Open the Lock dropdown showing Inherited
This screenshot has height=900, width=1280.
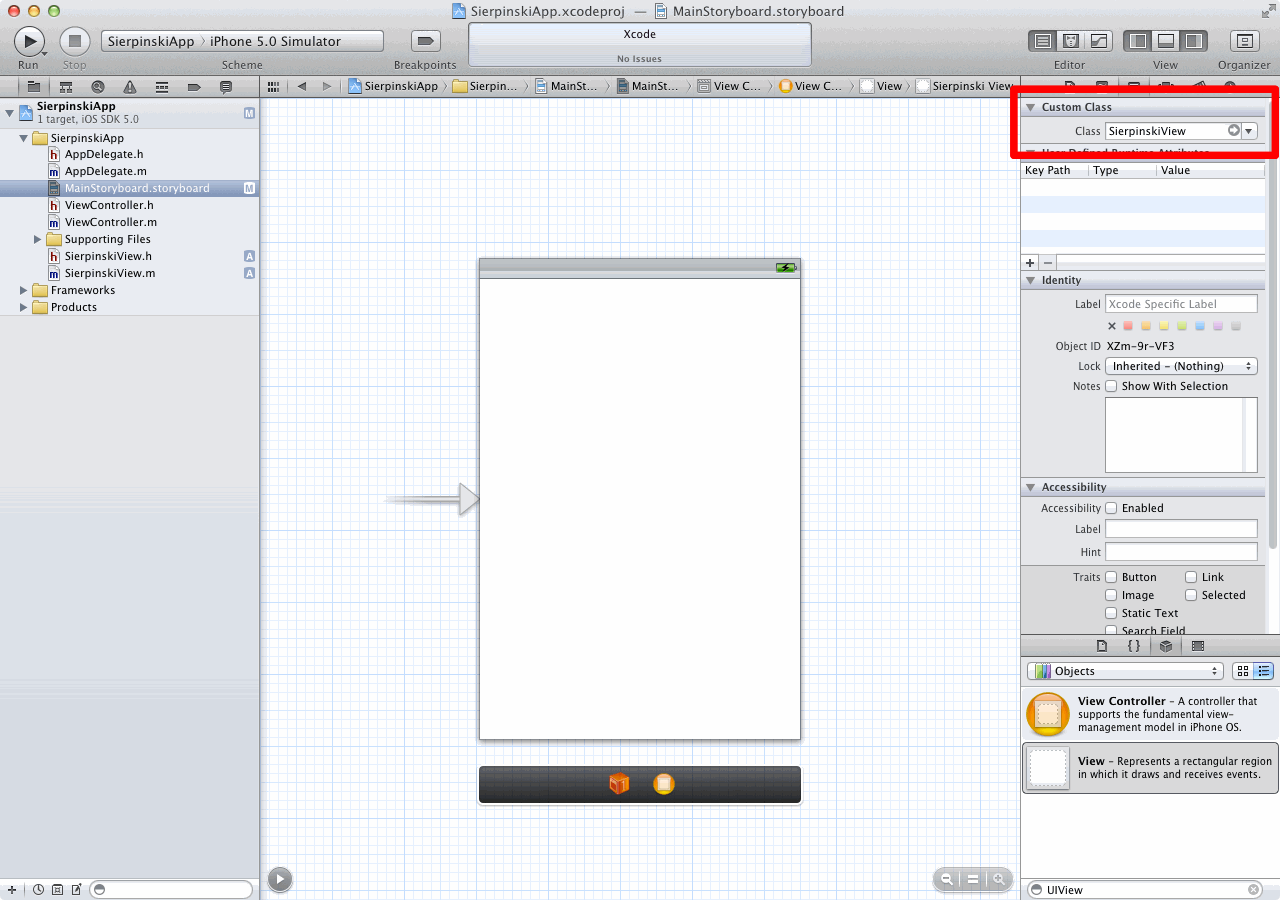[x=1180, y=366]
